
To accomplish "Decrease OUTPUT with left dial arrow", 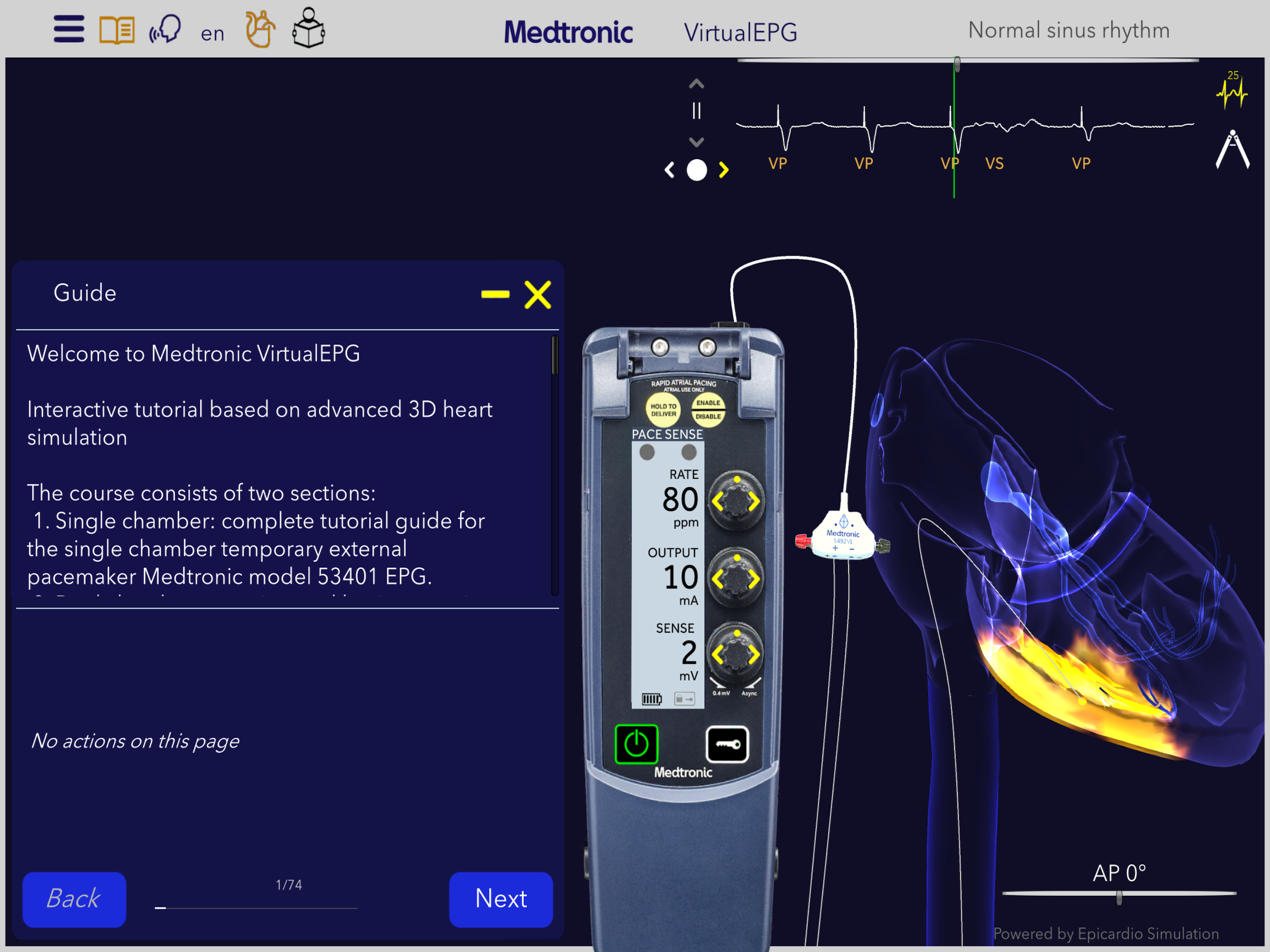I will (x=718, y=579).
